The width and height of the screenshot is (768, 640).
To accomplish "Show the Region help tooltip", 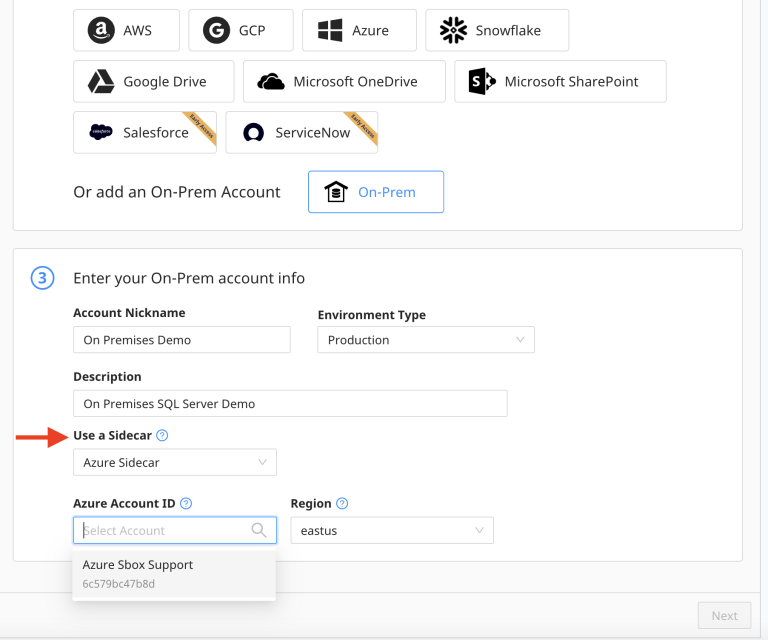I will pyautogui.click(x=342, y=503).
